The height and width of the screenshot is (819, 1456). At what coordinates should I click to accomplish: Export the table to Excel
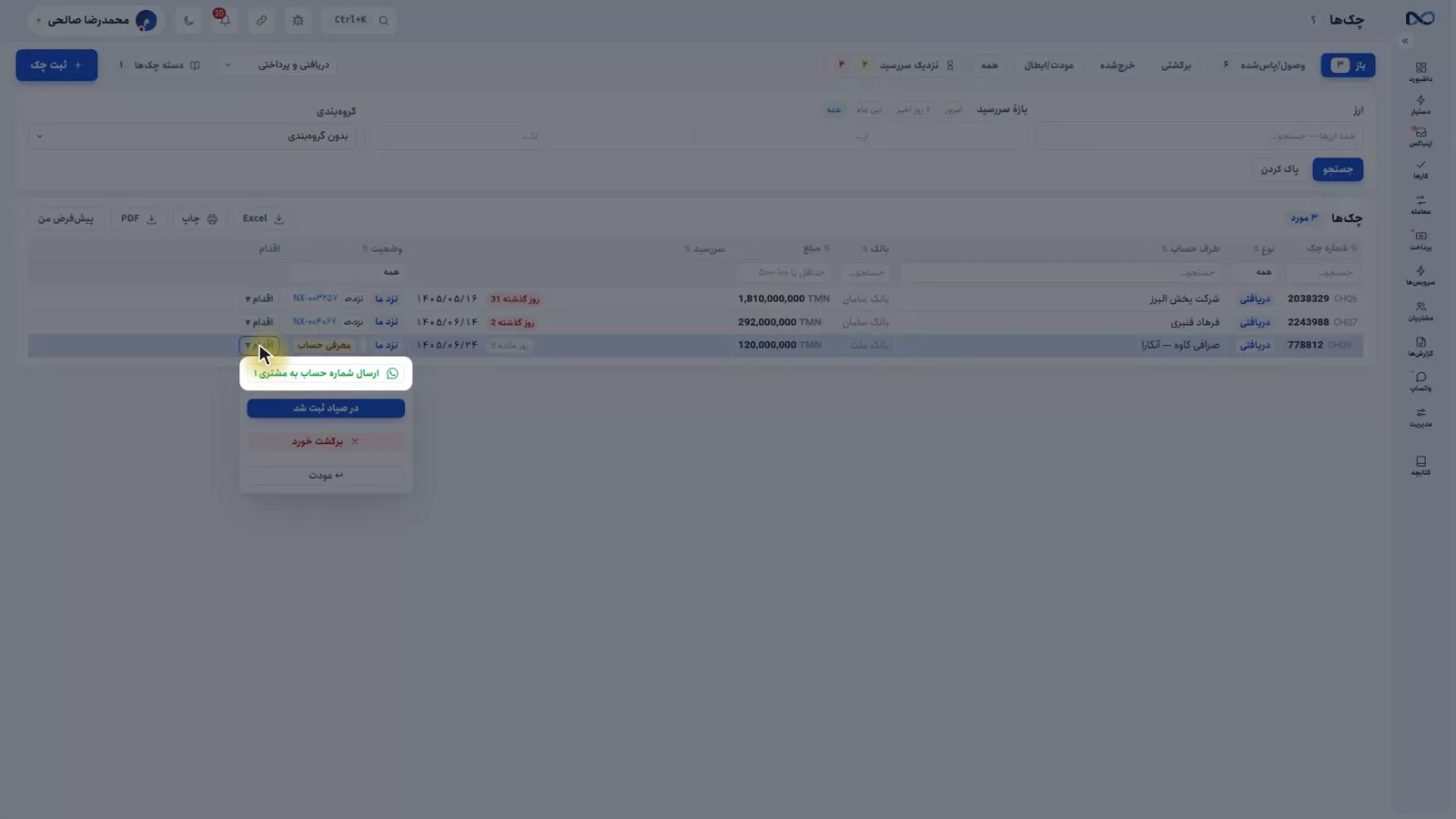pyautogui.click(x=262, y=219)
